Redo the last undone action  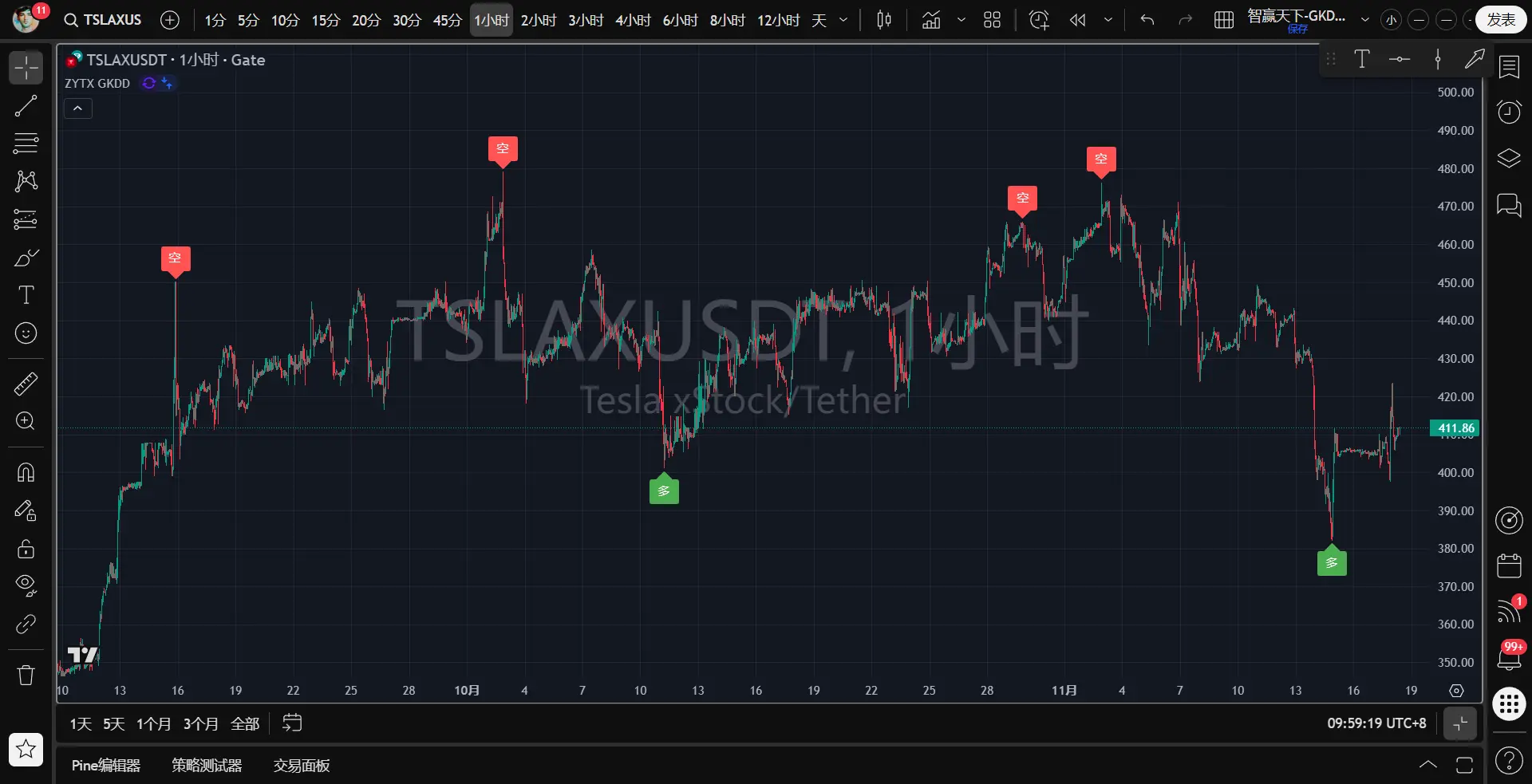click(1185, 20)
